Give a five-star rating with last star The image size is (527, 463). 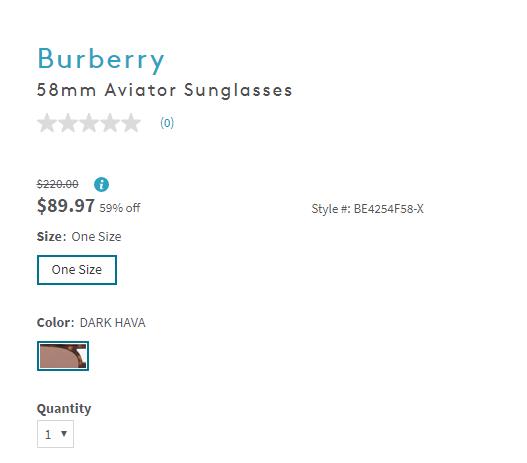[131, 123]
